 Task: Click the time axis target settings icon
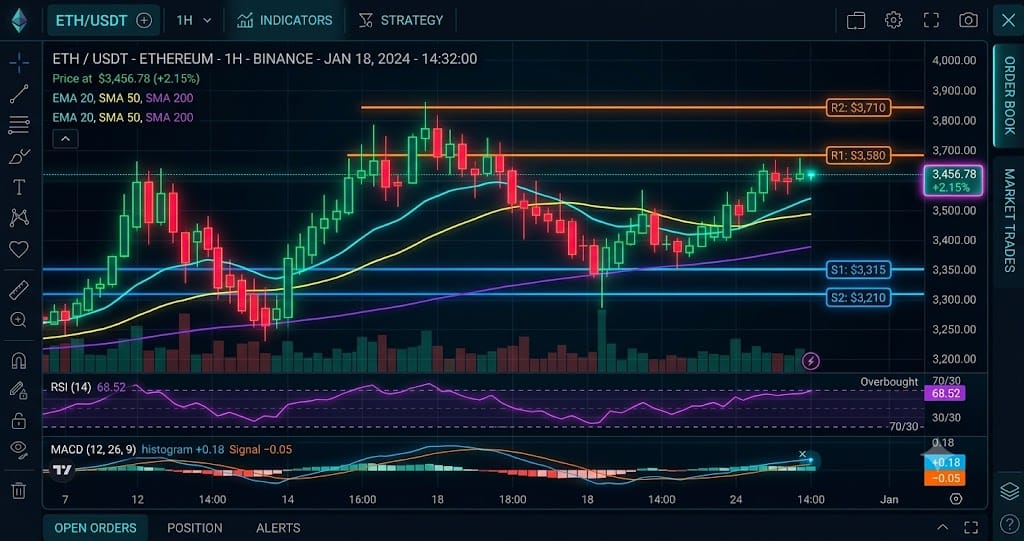(955, 499)
